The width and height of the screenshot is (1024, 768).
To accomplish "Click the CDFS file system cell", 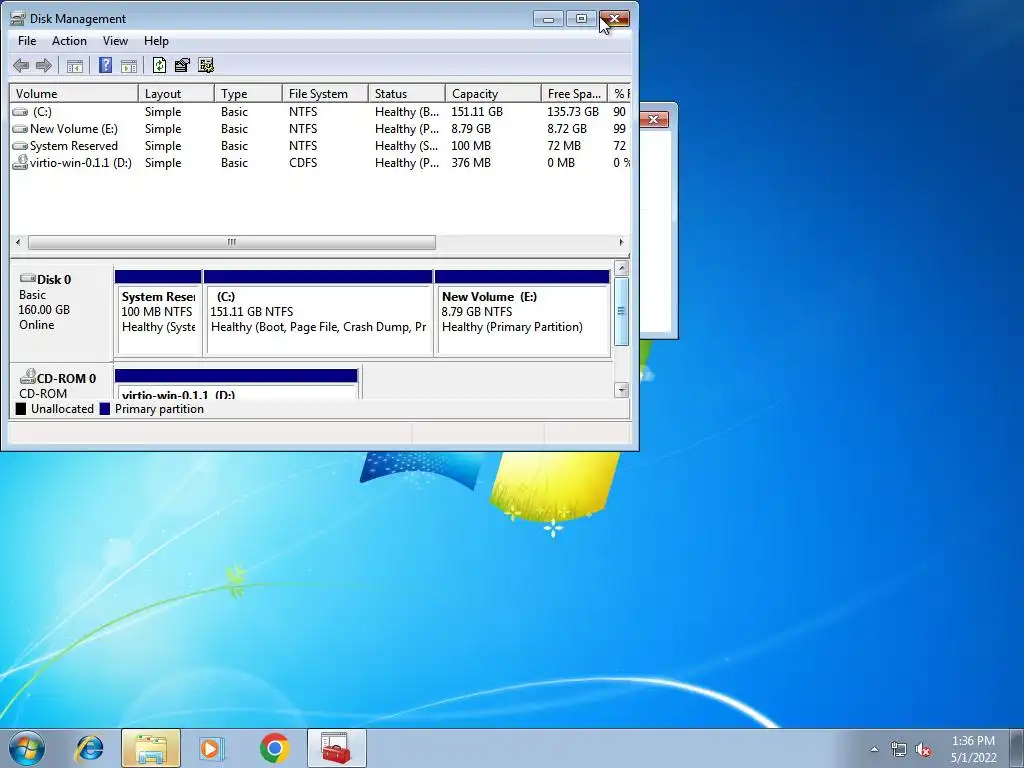I will point(303,163).
